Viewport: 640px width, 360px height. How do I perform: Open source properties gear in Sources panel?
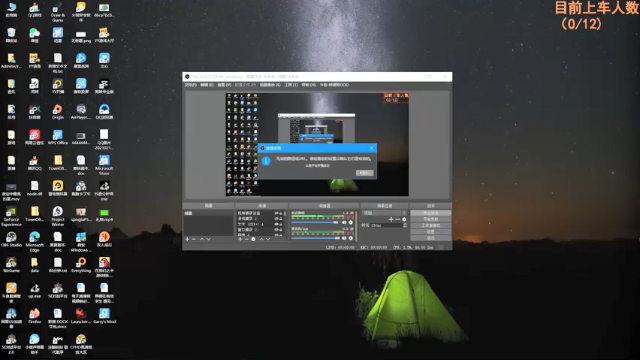click(253, 239)
